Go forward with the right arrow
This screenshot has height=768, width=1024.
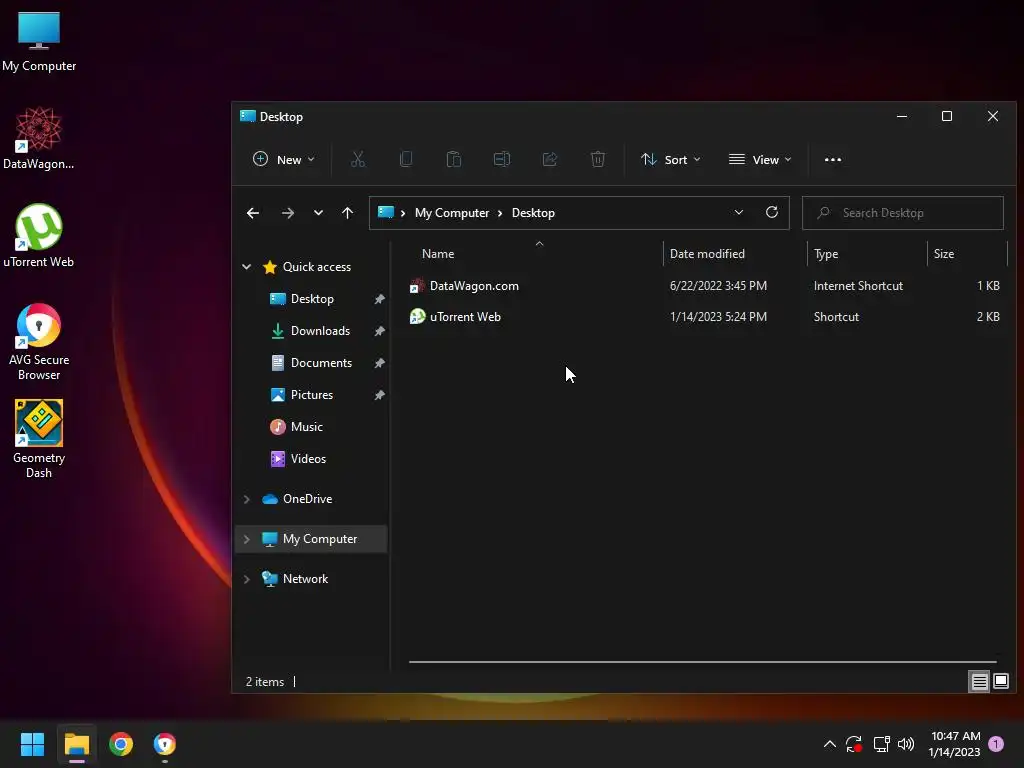pos(287,213)
